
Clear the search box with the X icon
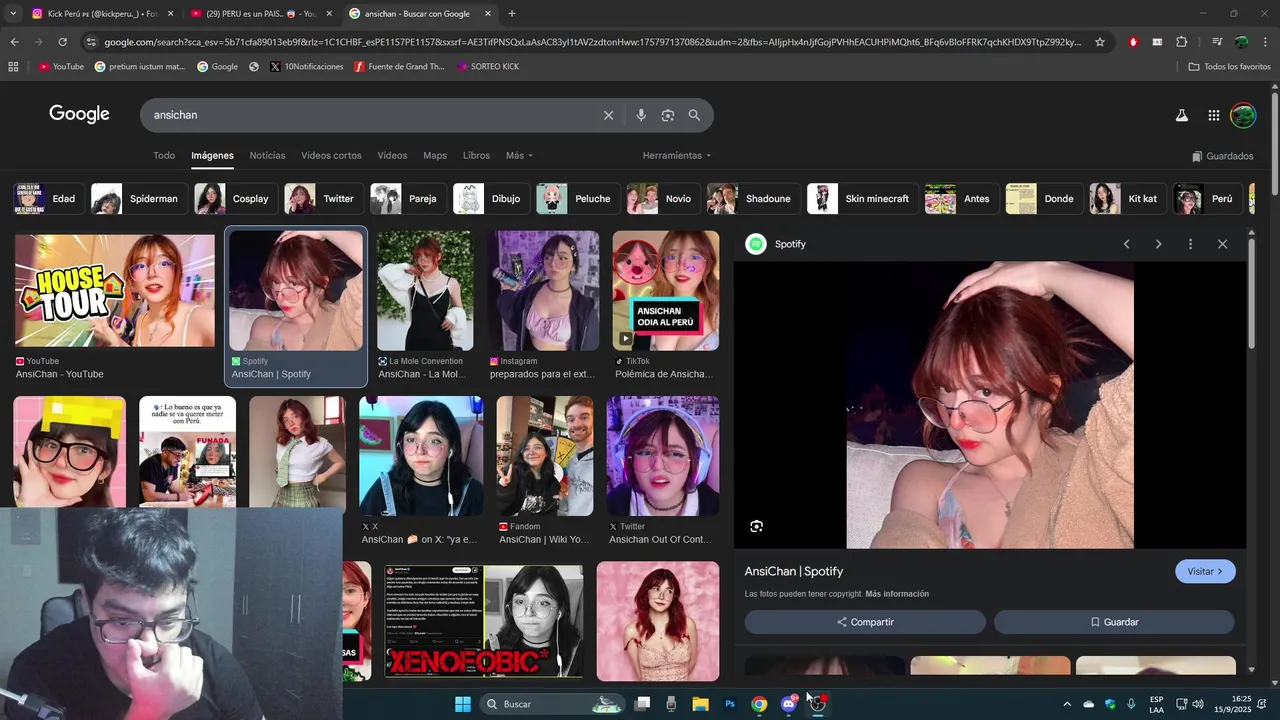[608, 115]
